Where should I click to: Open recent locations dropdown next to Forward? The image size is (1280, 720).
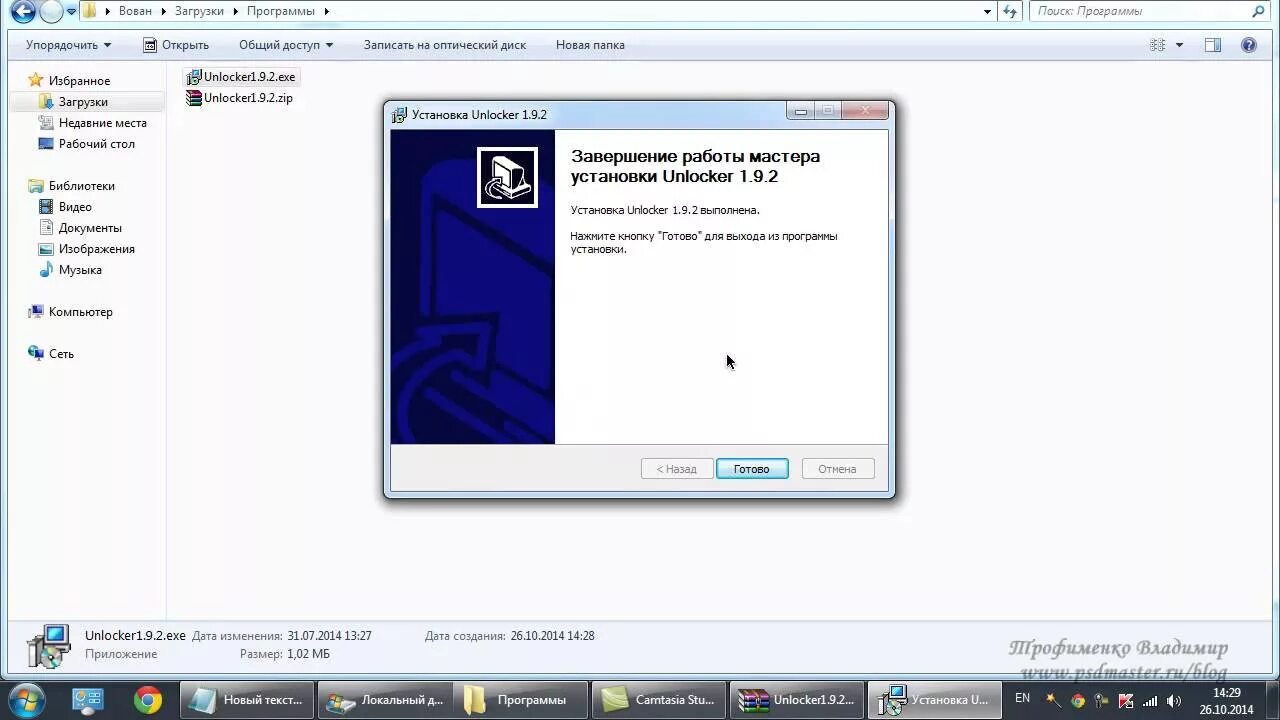click(x=71, y=12)
